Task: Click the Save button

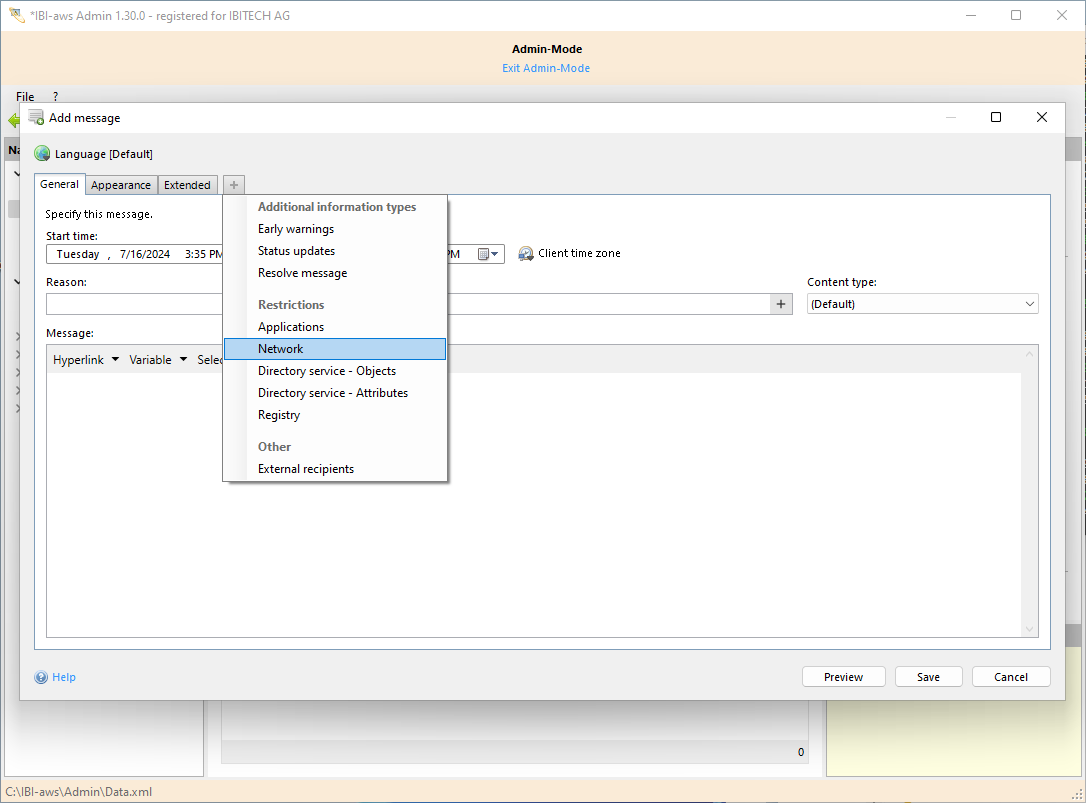Action: (928, 677)
